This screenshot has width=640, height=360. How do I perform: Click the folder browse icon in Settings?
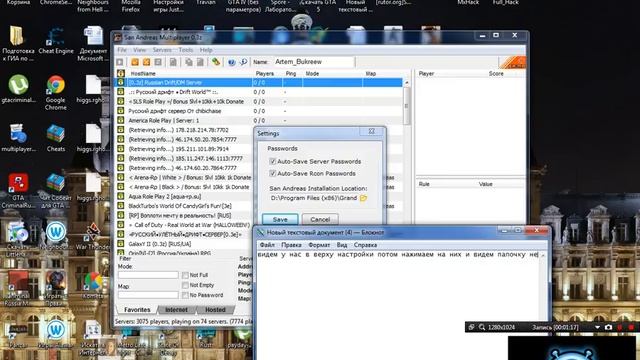(x=363, y=198)
